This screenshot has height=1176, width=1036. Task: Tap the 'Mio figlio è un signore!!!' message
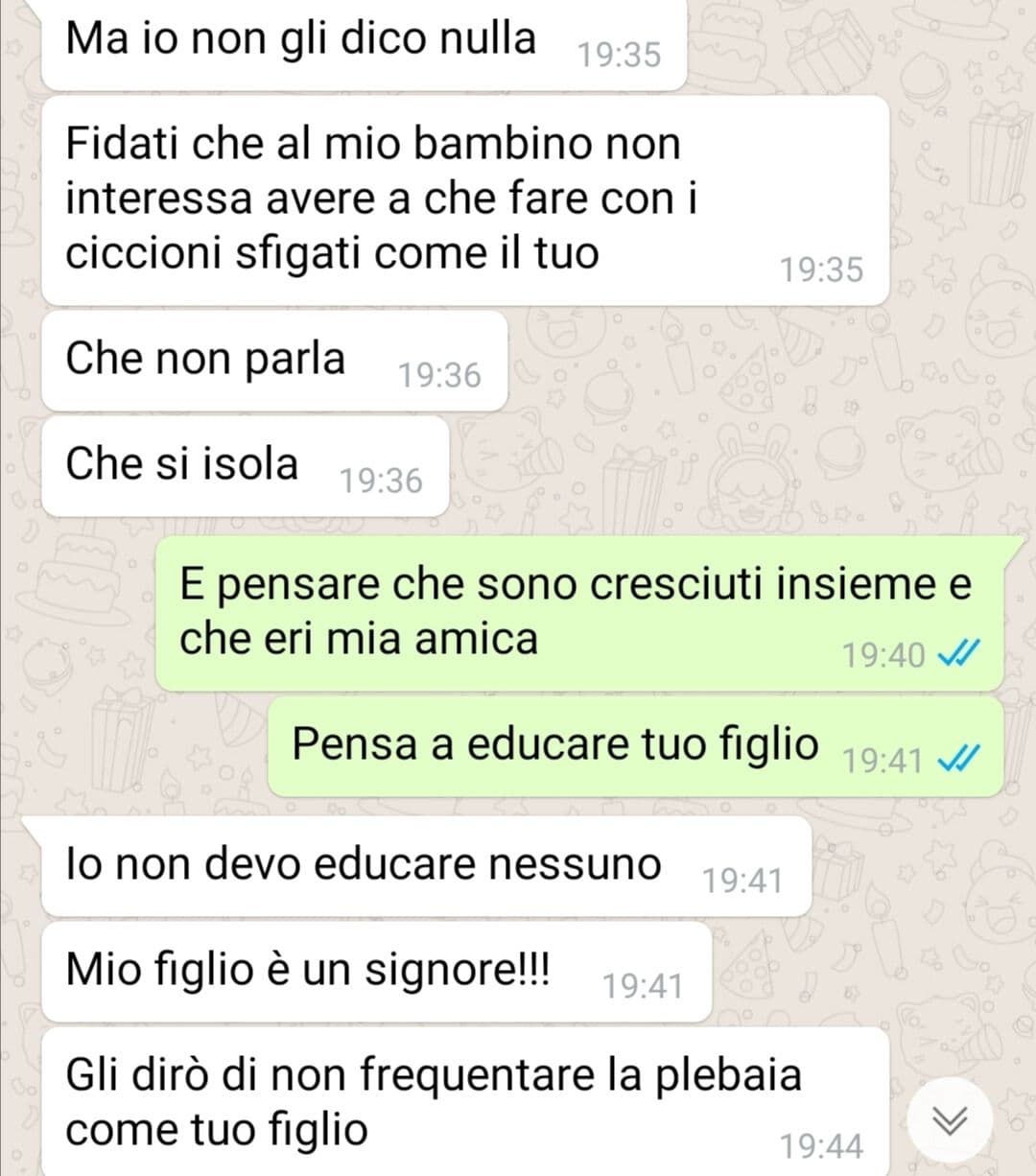click(376, 972)
